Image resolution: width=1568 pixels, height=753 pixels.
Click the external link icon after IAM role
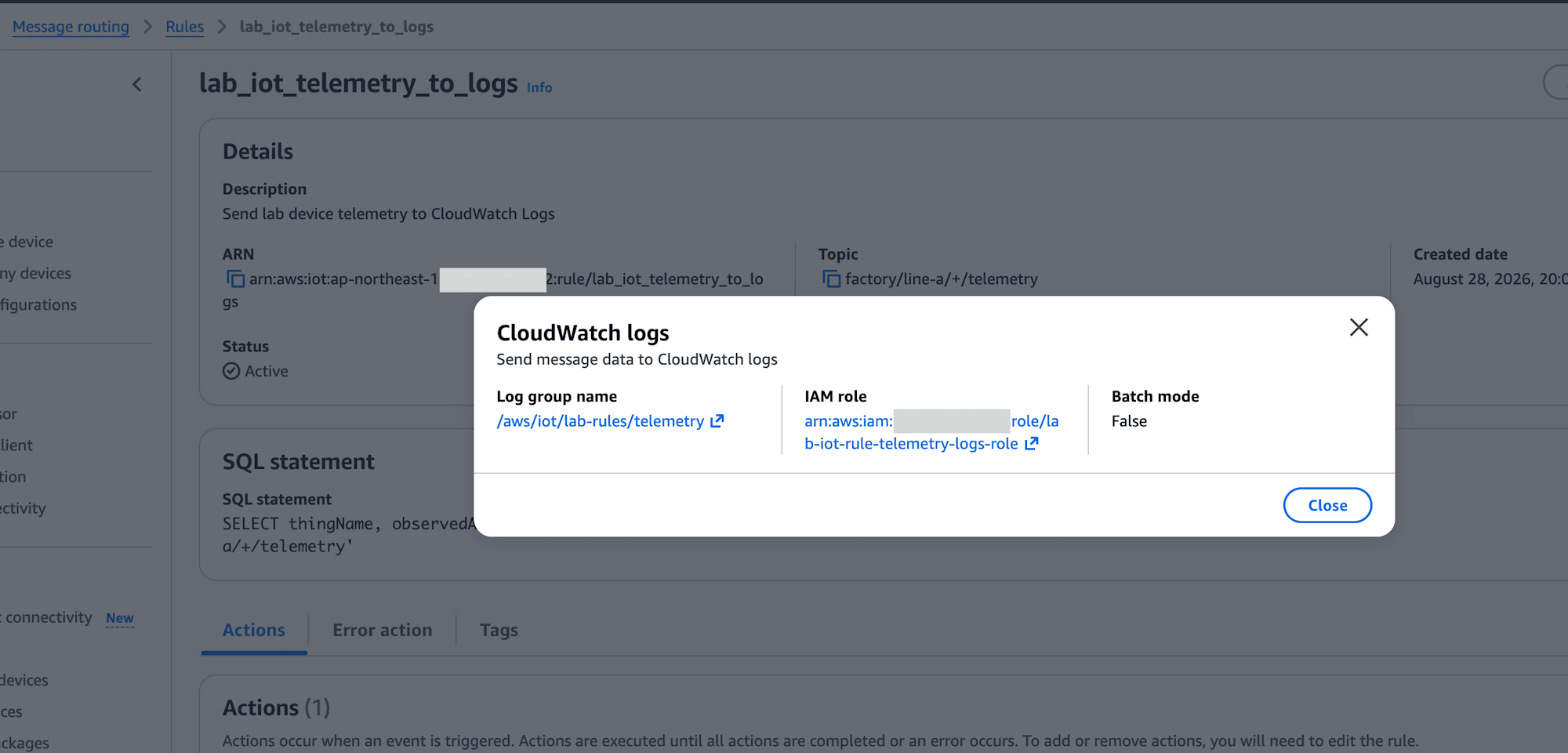[1032, 444]
